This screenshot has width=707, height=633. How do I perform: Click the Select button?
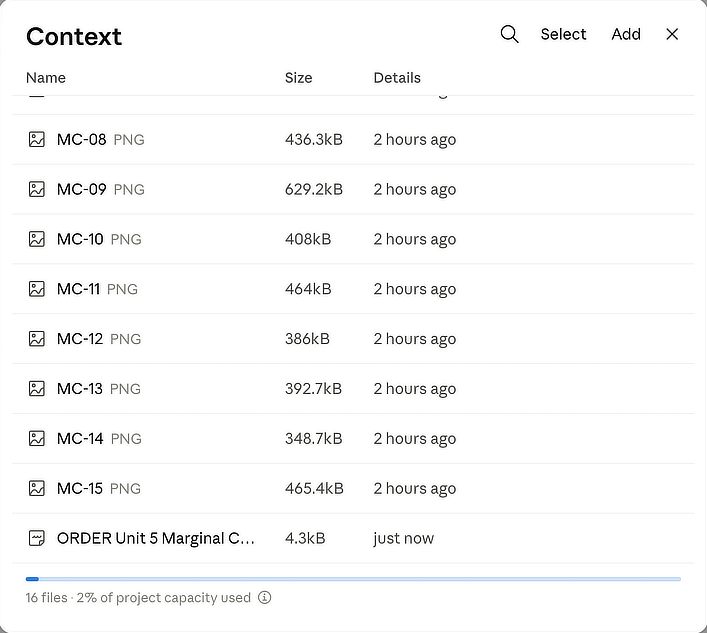(x=563, y=34)
